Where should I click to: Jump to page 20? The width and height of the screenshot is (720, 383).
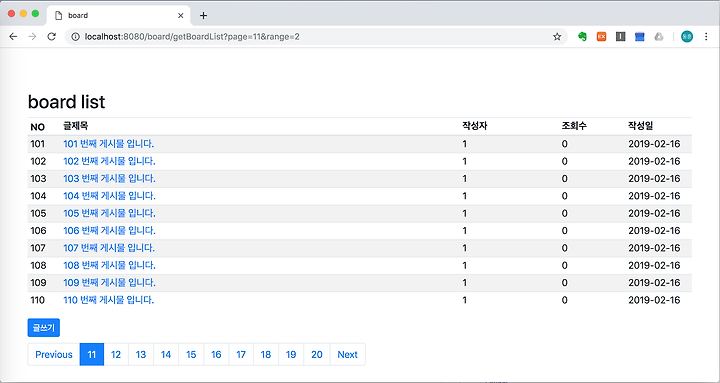[x=317, y=355]
